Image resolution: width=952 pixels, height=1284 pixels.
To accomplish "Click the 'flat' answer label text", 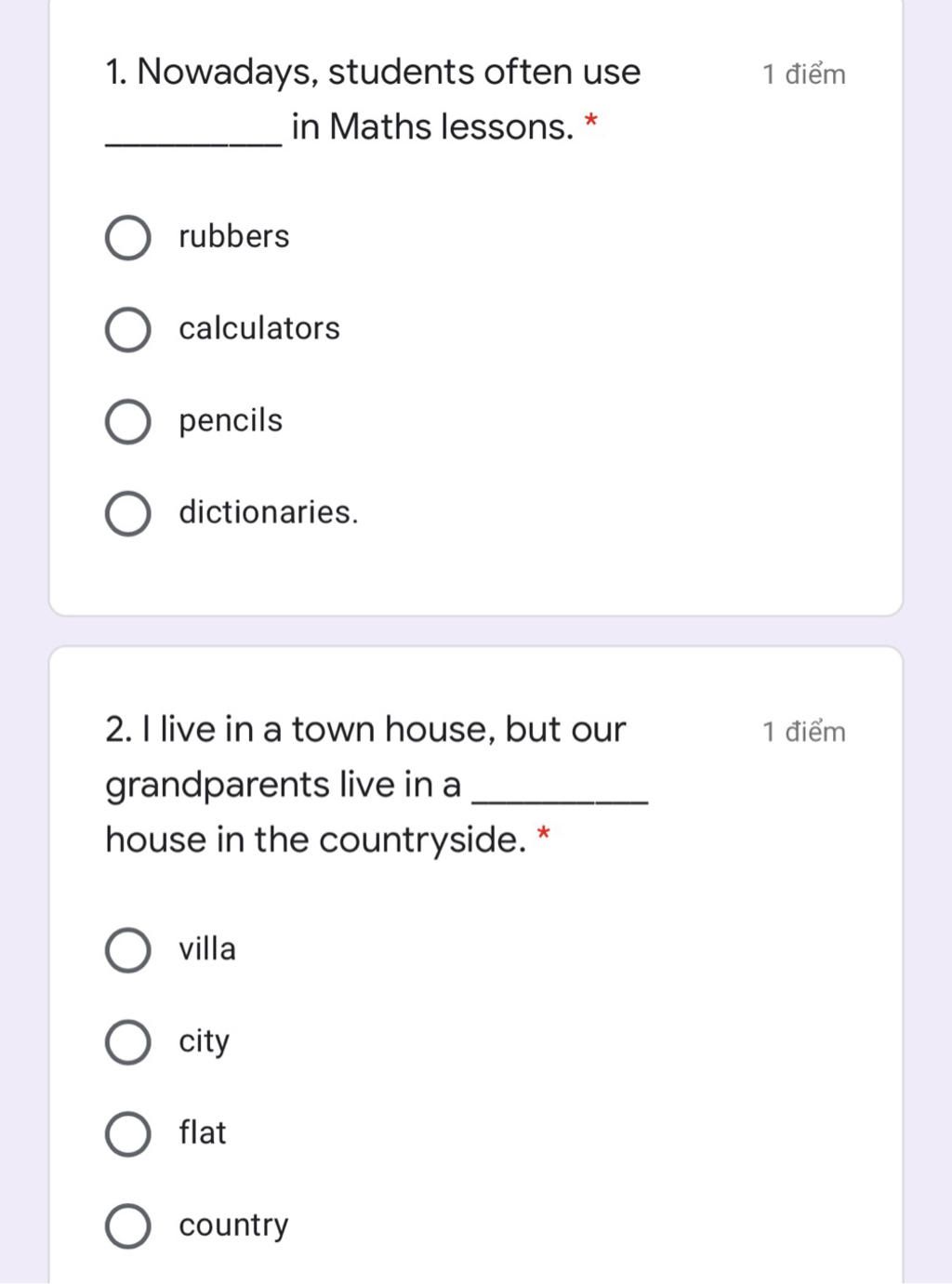I will coord(203,1132).
